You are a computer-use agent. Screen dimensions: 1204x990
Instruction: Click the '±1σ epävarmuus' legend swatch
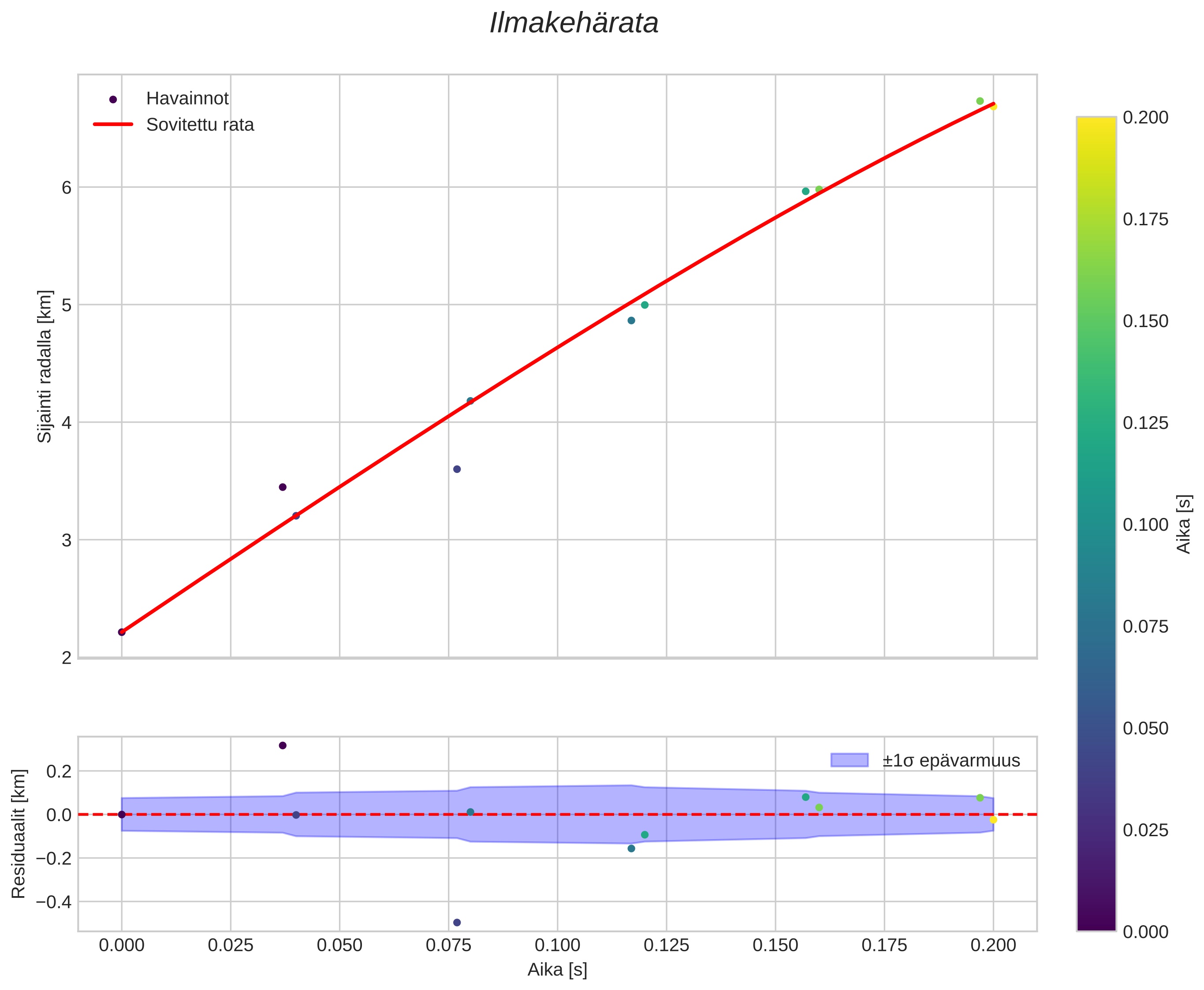849,760
